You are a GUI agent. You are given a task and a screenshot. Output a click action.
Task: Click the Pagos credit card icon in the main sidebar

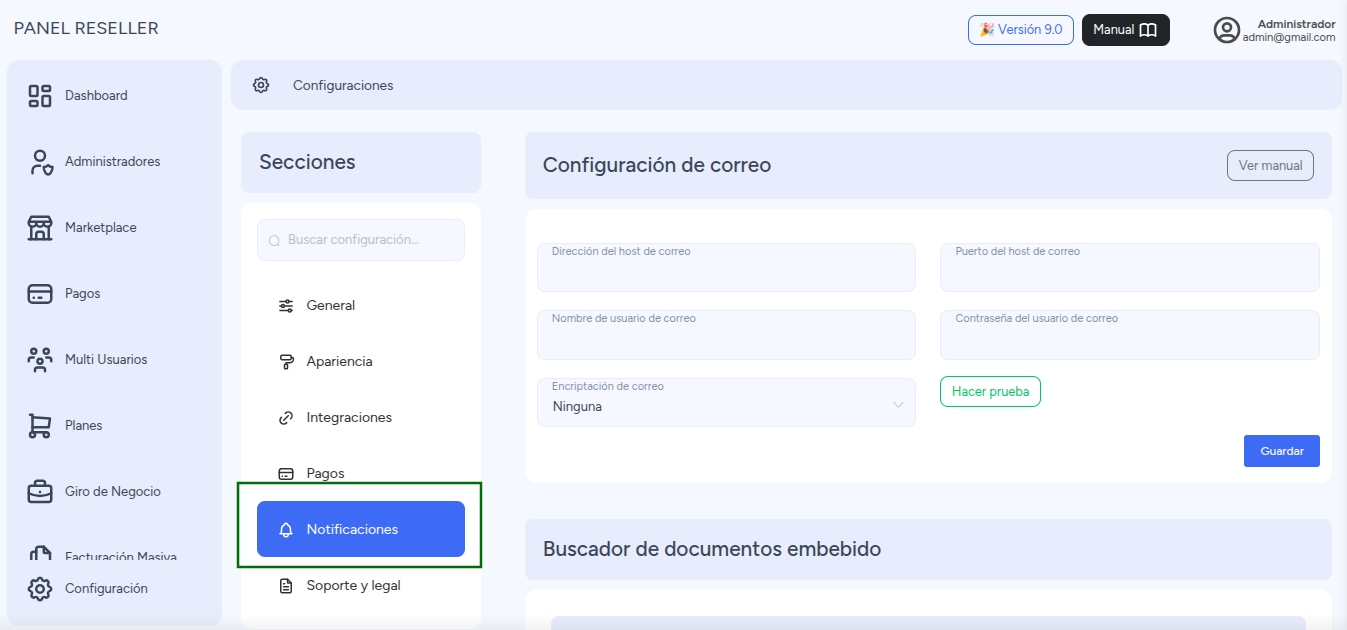[40, 294]
